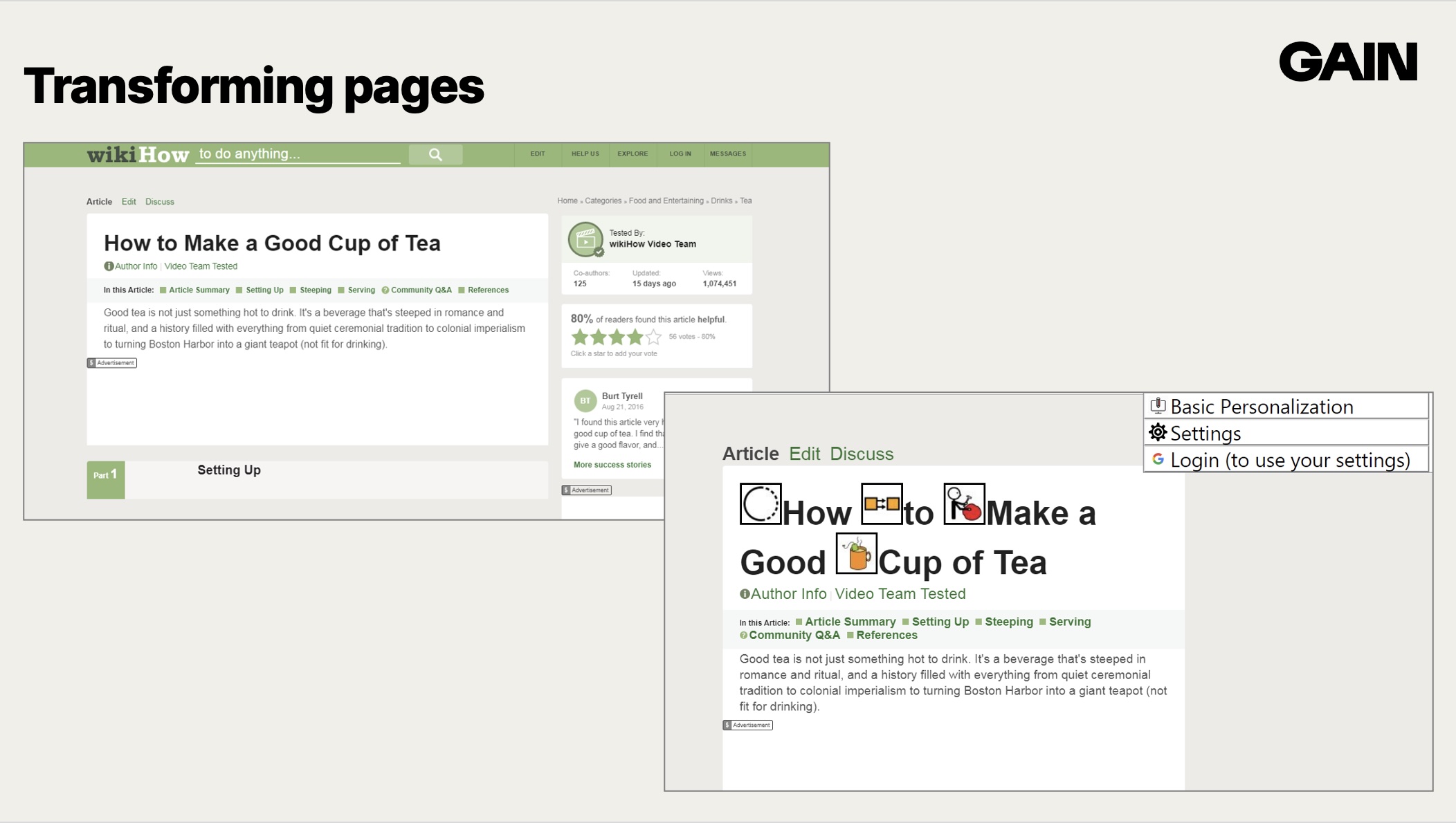Image resolution: width=1456 pixels, height=823 pixels.
Task: Open the EXPLORE menu
Action: point(633,154)
